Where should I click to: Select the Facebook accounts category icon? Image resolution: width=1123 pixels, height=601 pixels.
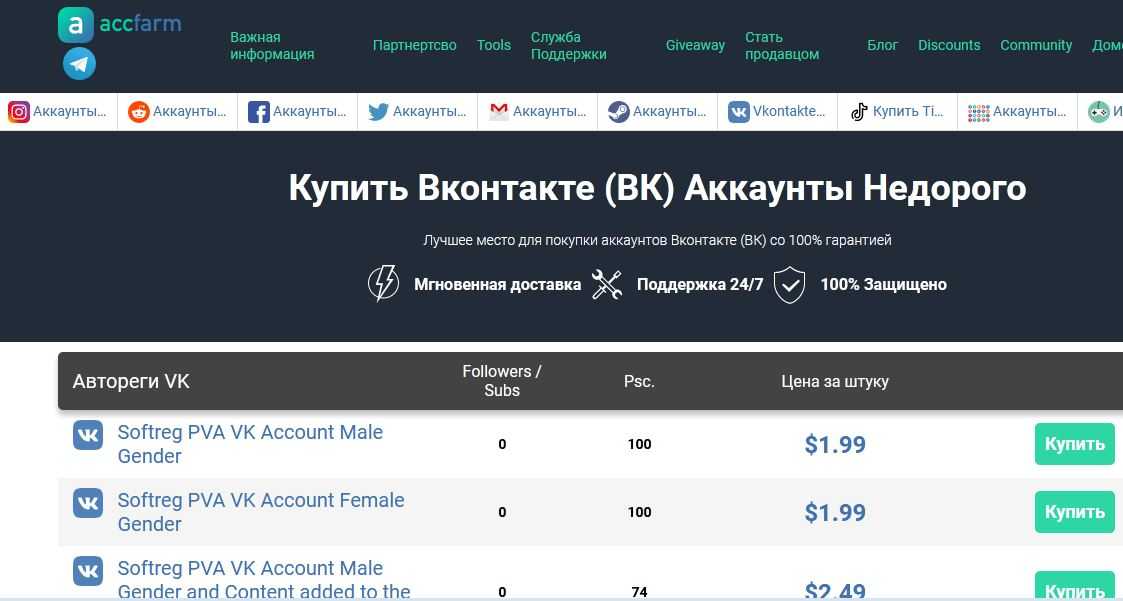(x=259, y=112)
